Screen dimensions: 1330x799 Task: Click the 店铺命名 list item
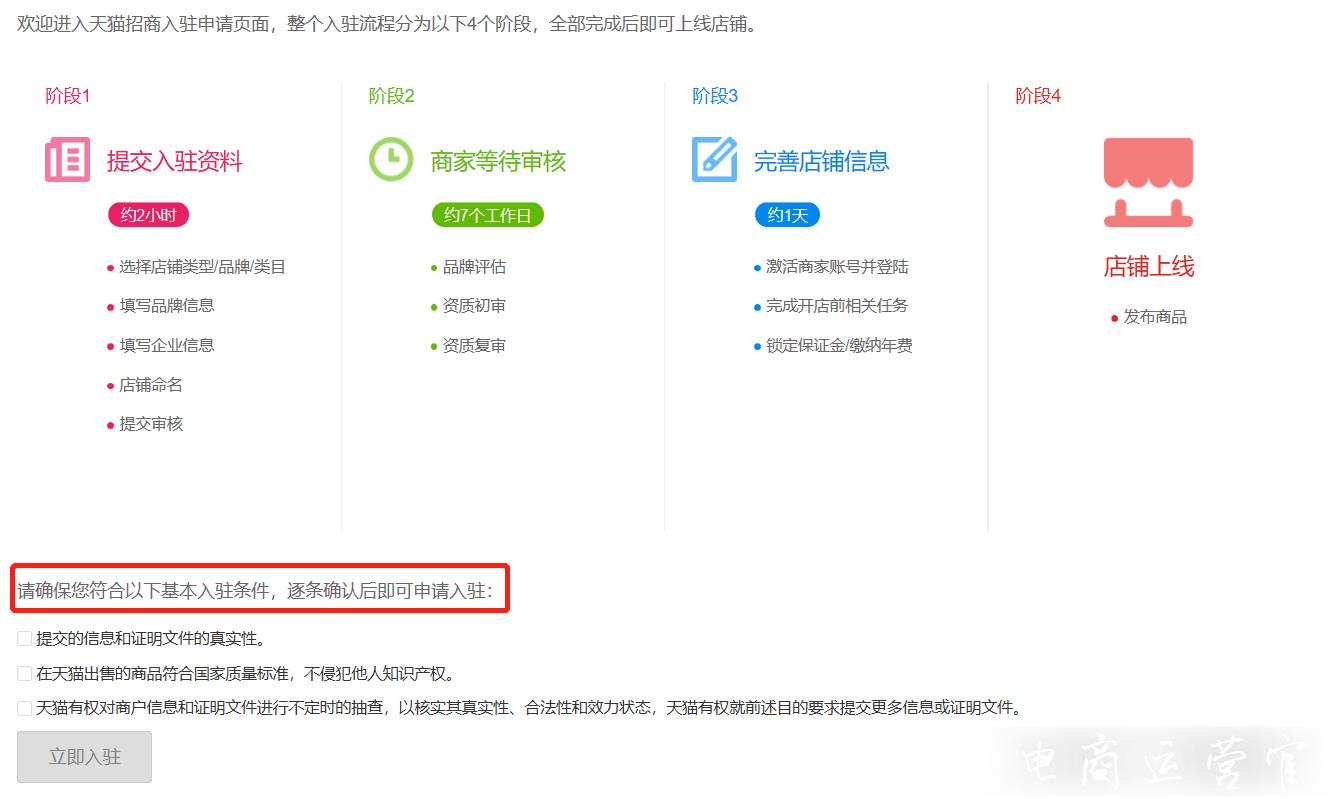coord(151,385)
